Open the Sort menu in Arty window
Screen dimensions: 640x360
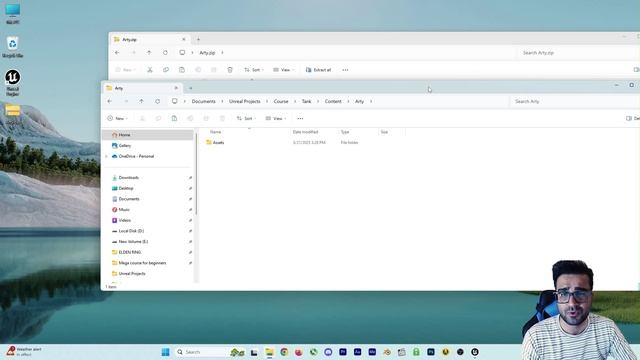point(247,118)
